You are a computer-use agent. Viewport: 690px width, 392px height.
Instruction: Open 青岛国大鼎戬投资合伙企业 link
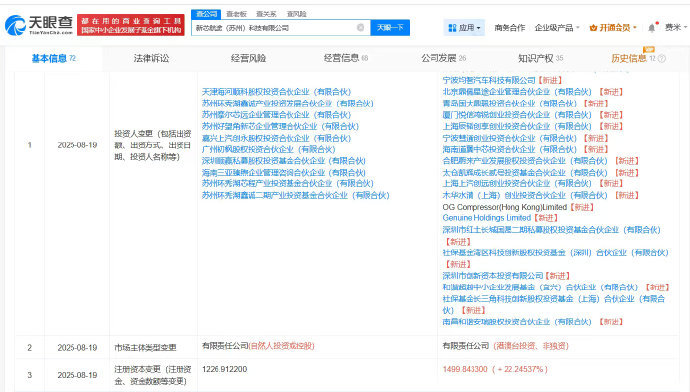click(509, 103)
